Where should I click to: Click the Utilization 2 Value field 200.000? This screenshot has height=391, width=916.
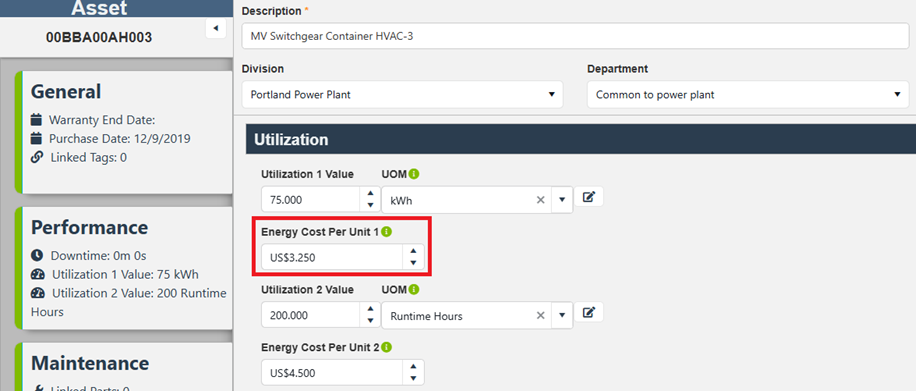(x=311, y=316)
